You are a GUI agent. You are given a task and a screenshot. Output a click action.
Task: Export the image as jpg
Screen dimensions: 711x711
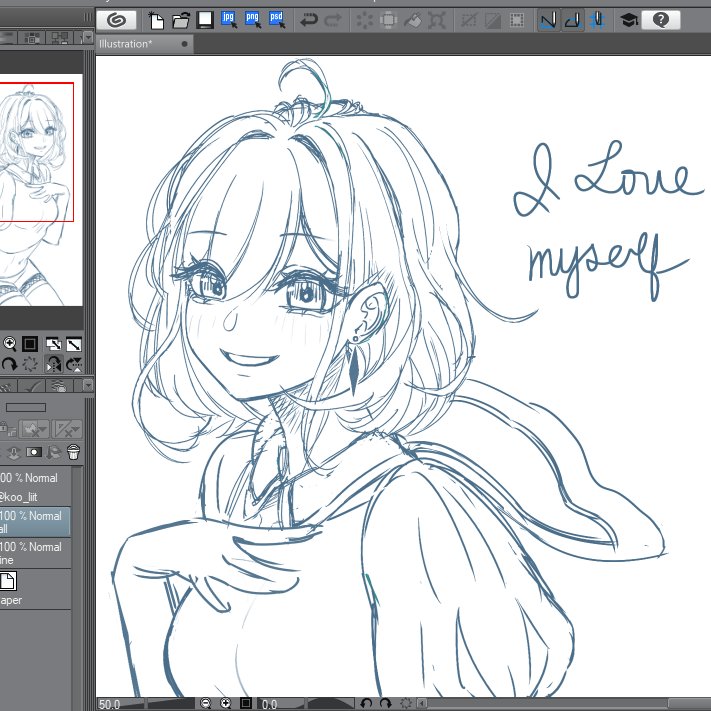click(229, 20)
